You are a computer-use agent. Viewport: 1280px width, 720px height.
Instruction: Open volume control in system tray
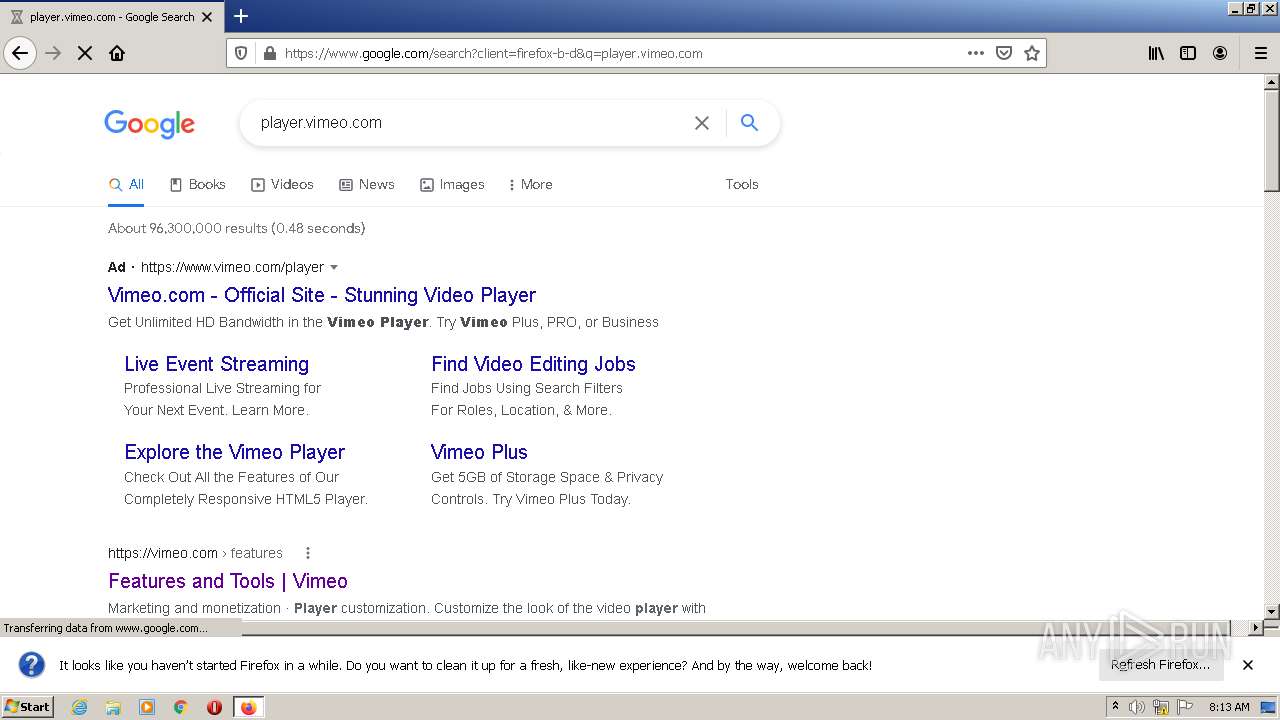pos(1137,707)
